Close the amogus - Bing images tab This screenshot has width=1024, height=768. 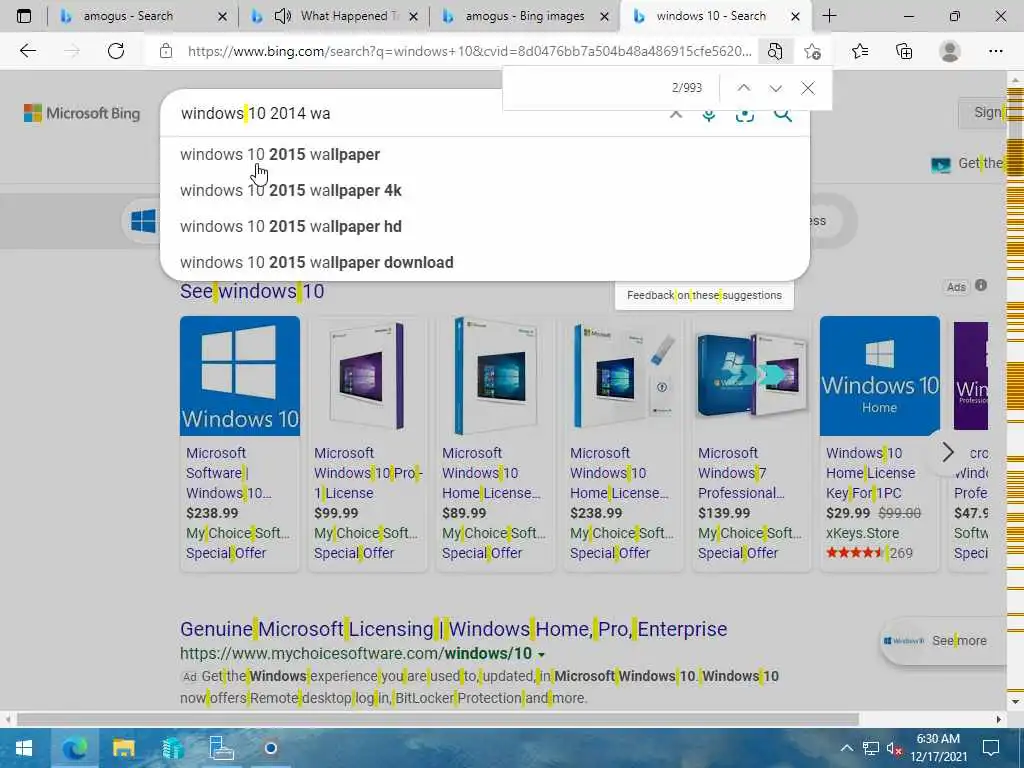[x=605, y=16]
